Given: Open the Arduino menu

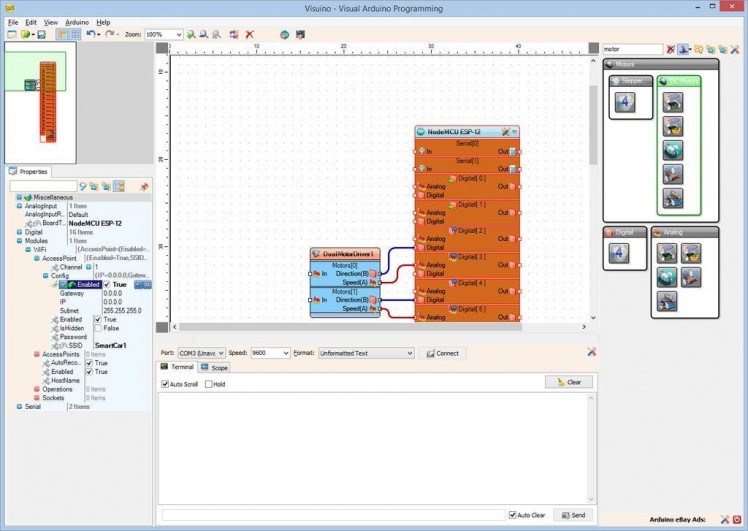Looking at the screenshot, I should pyautogui.click(x=77, y=21).
